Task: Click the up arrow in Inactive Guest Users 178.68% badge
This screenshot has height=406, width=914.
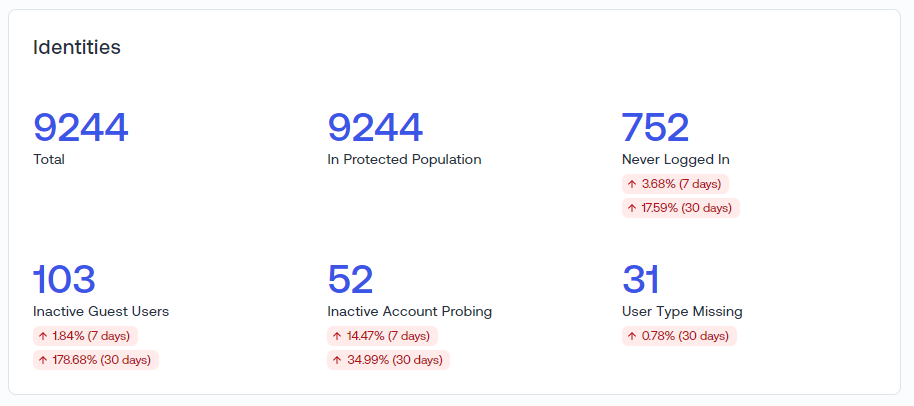Action: click(43, 360)
